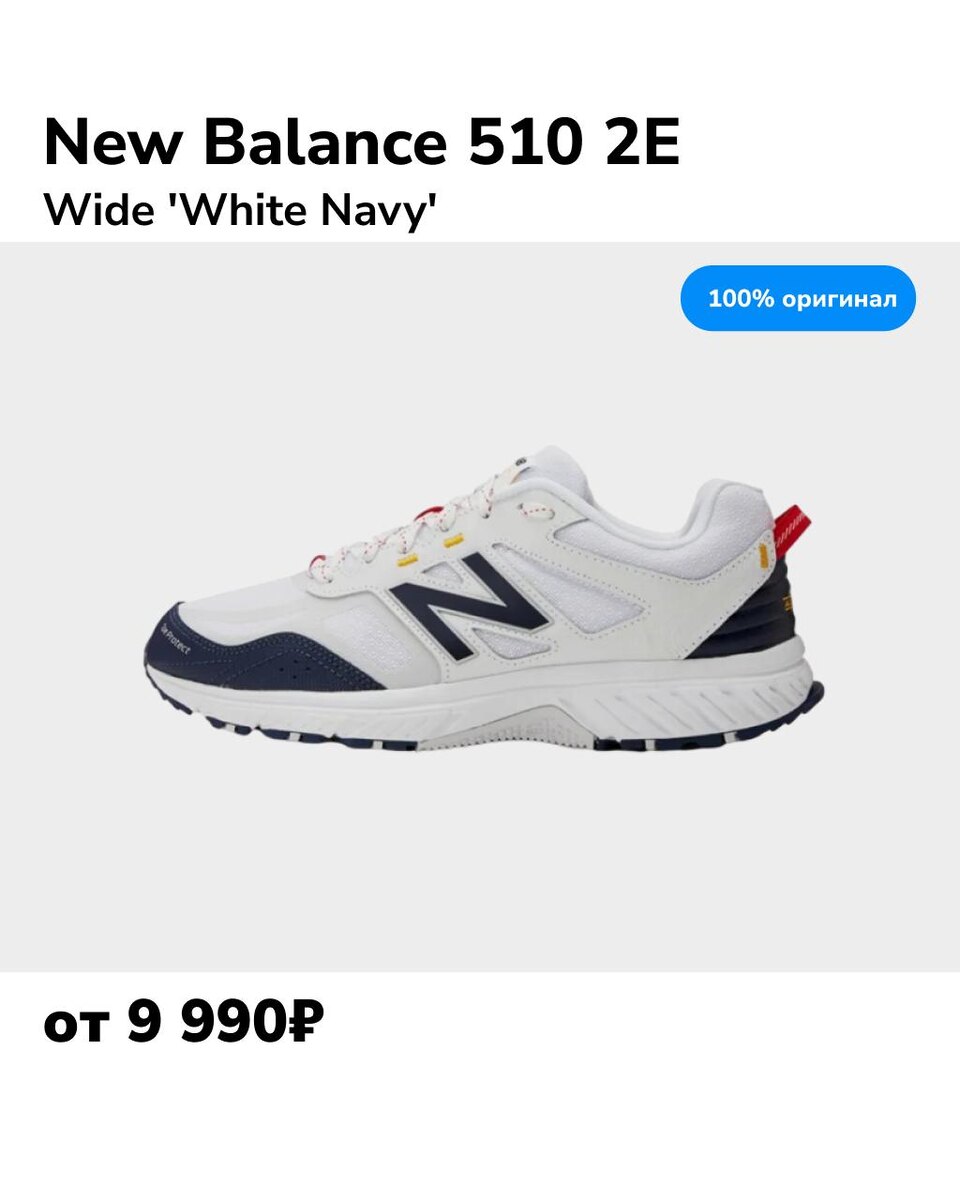Click the white laces of the sneaker
Screen dimensions: 960x1200
pos(420,520)
